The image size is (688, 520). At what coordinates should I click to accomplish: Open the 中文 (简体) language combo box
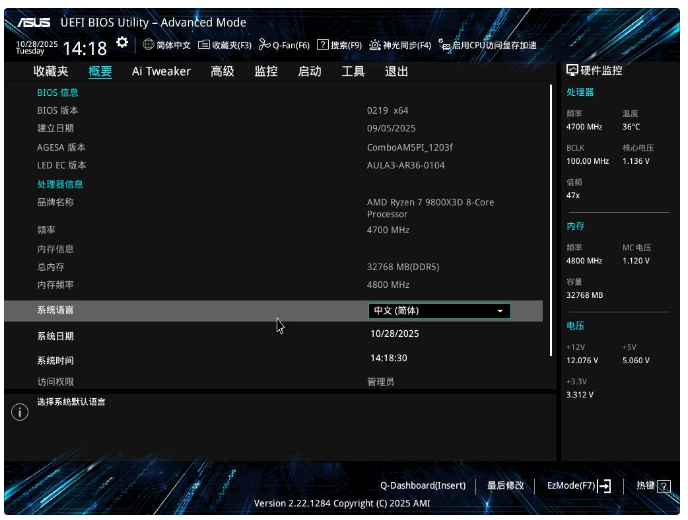pos(439,311)
